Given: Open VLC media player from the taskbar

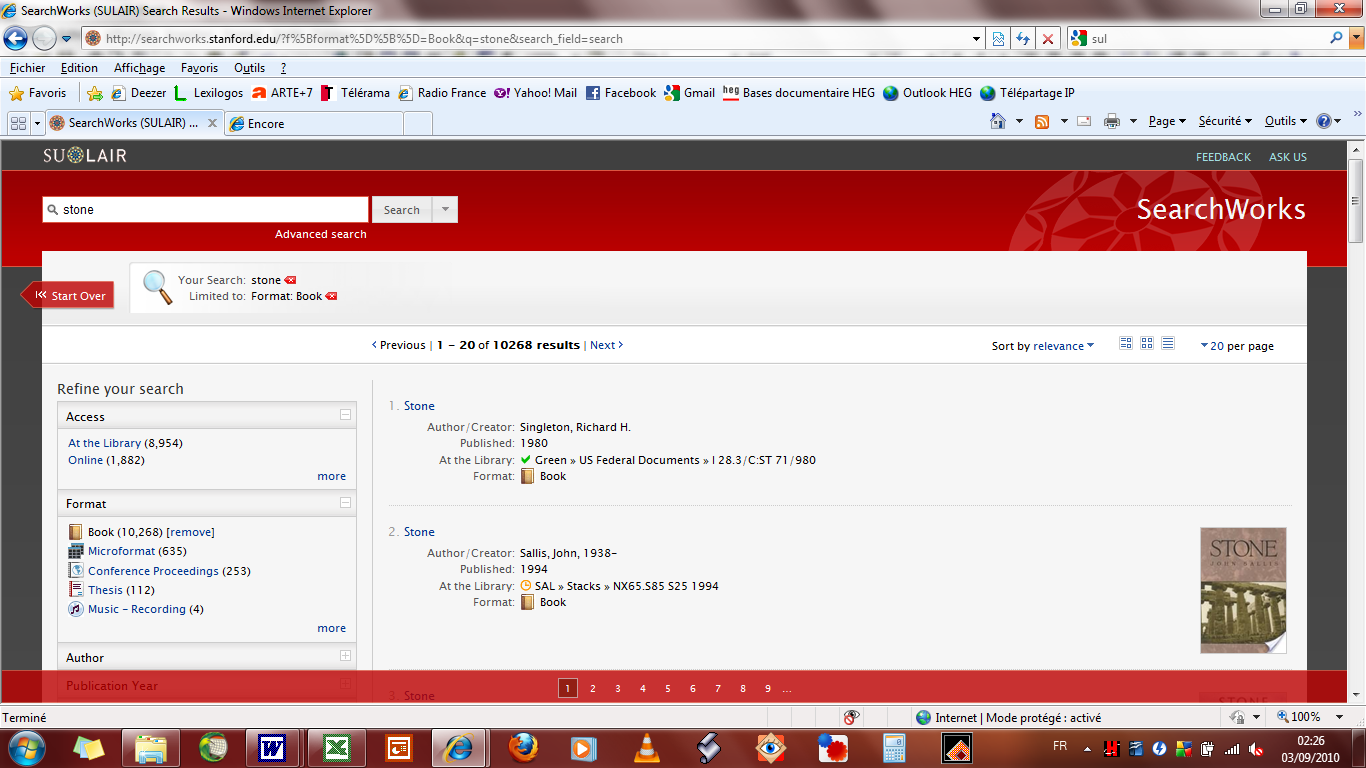Looking at the screenshot, I should coord(647,747).
